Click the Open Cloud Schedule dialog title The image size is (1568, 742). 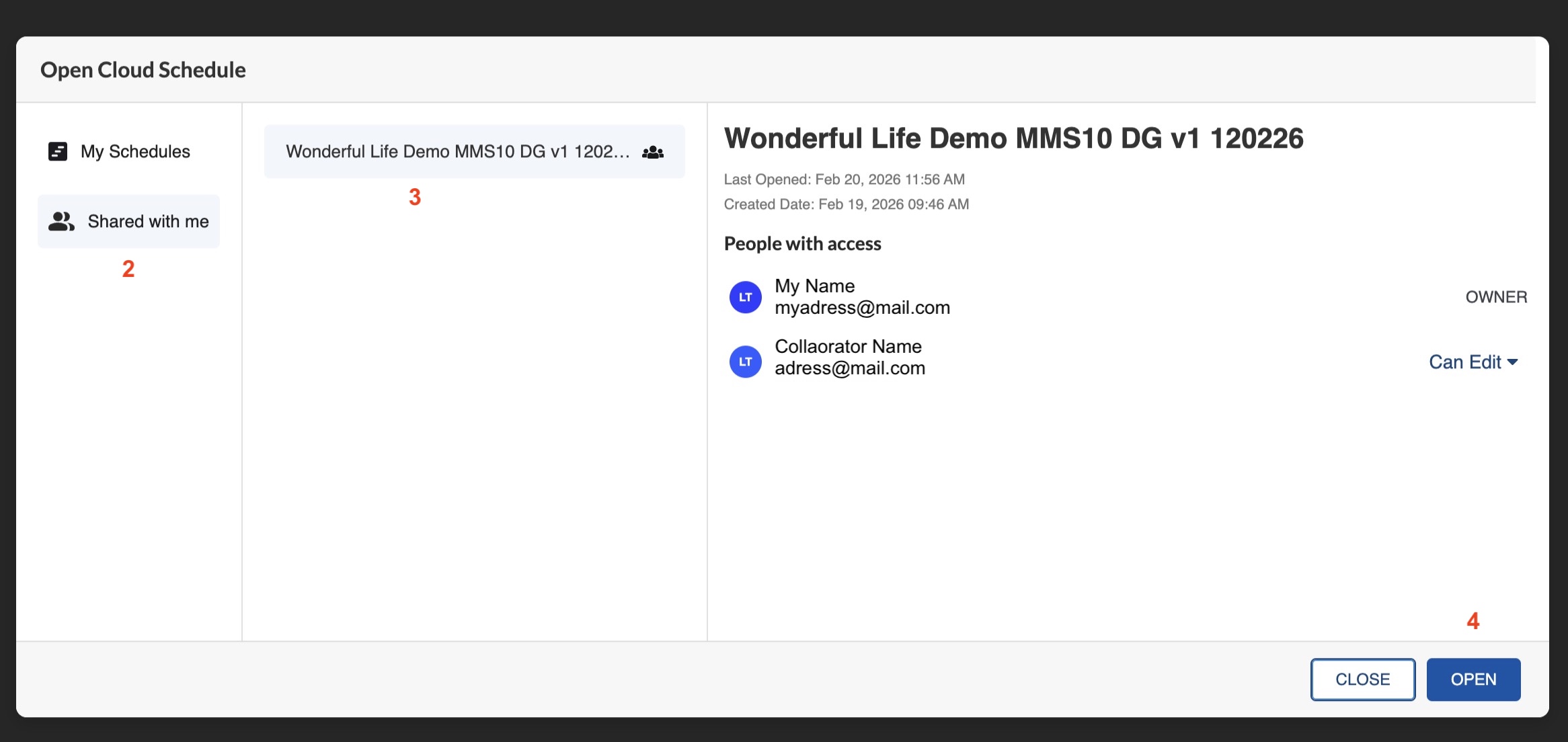tap(143, 69)
